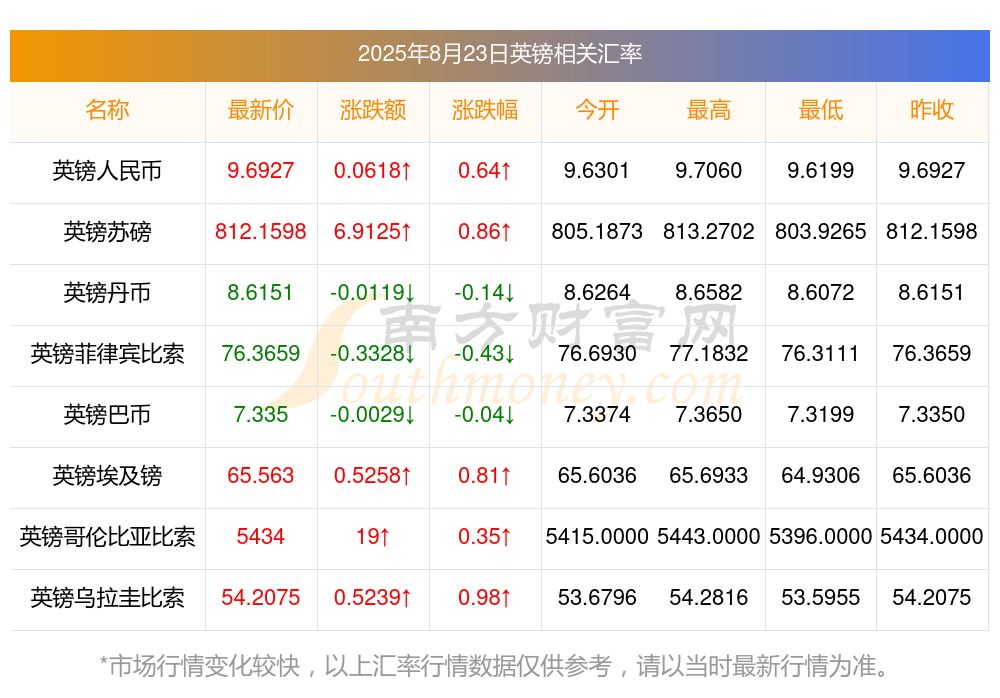This screenshot has width=1000, height=698.
Task: Click the disclaimer text *市场行情变化较快
Action: pyautogui.click(x=200, y=666)
